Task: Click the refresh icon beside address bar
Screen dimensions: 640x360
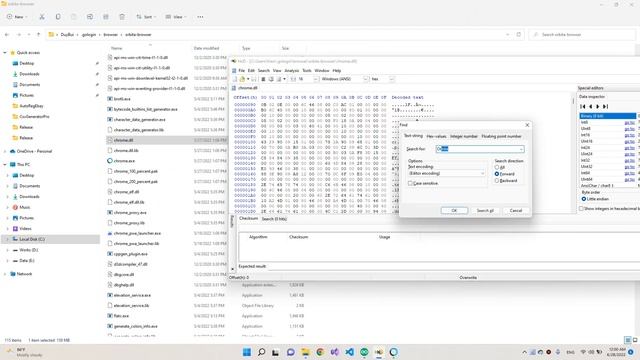Action: [519, 35]
